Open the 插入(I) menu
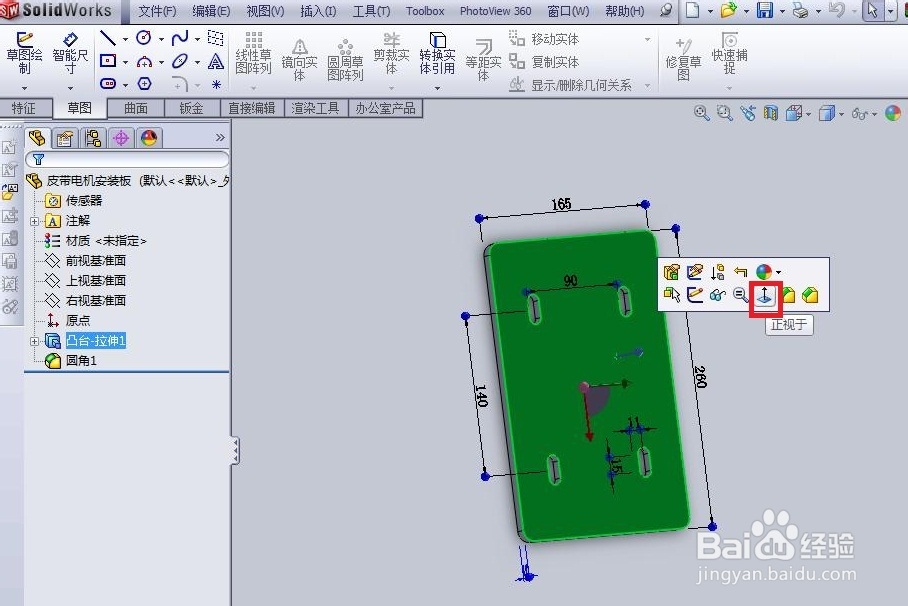 tap(318, 10)
